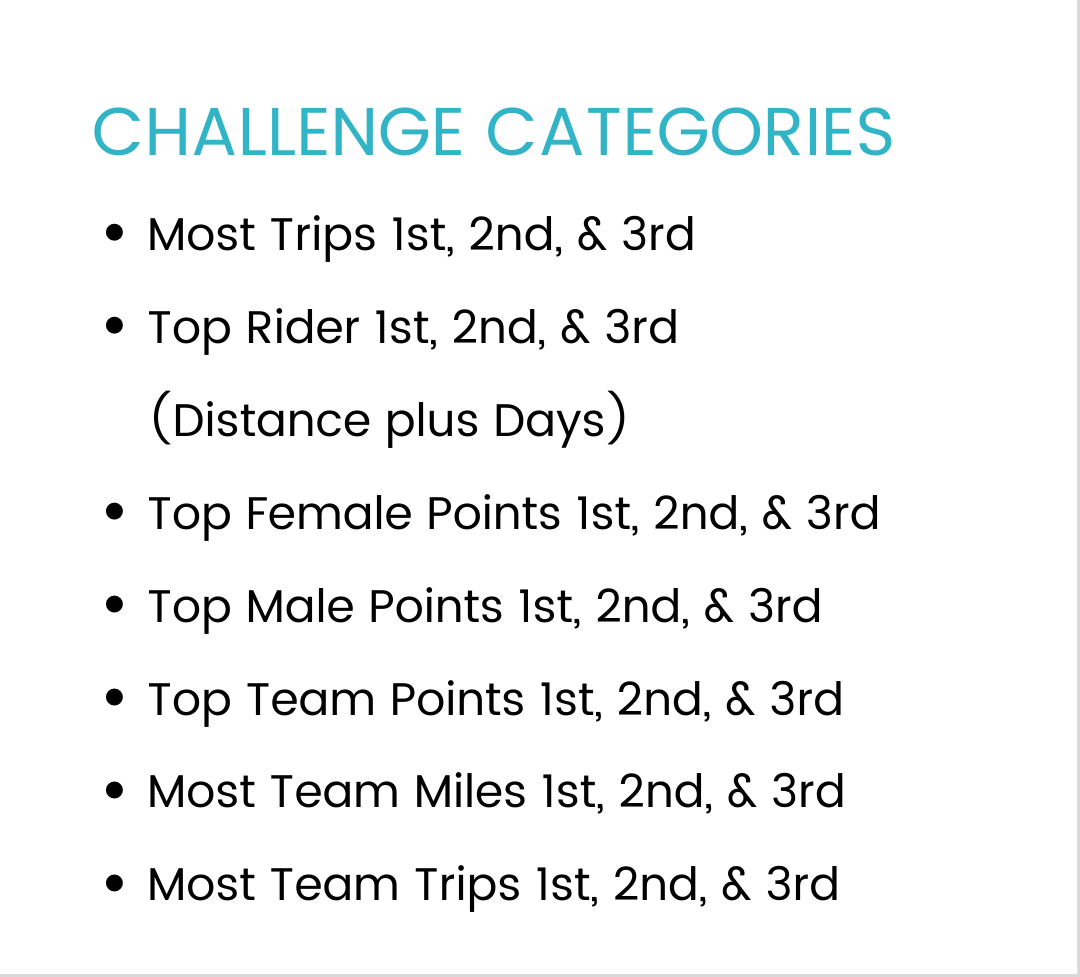Click the bullet before Top Team Points
1080x977 pixels.
pos(114,697)
